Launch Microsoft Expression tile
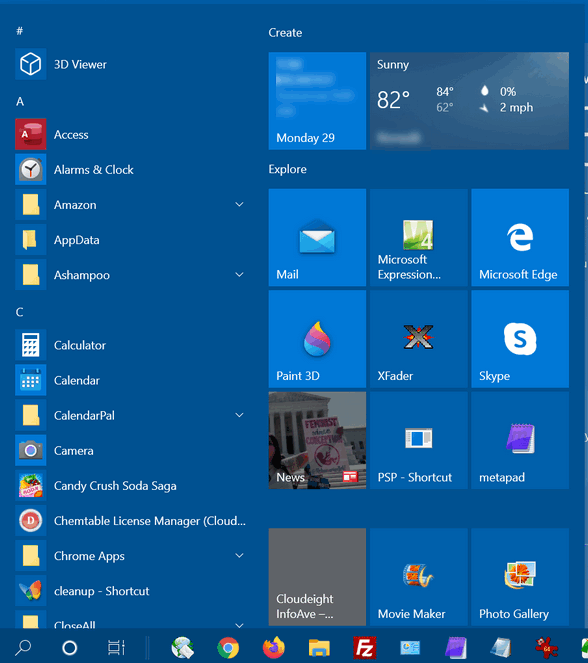Image resolution: width=588 pixels, height=663 pixels. [x=418, y=238]
